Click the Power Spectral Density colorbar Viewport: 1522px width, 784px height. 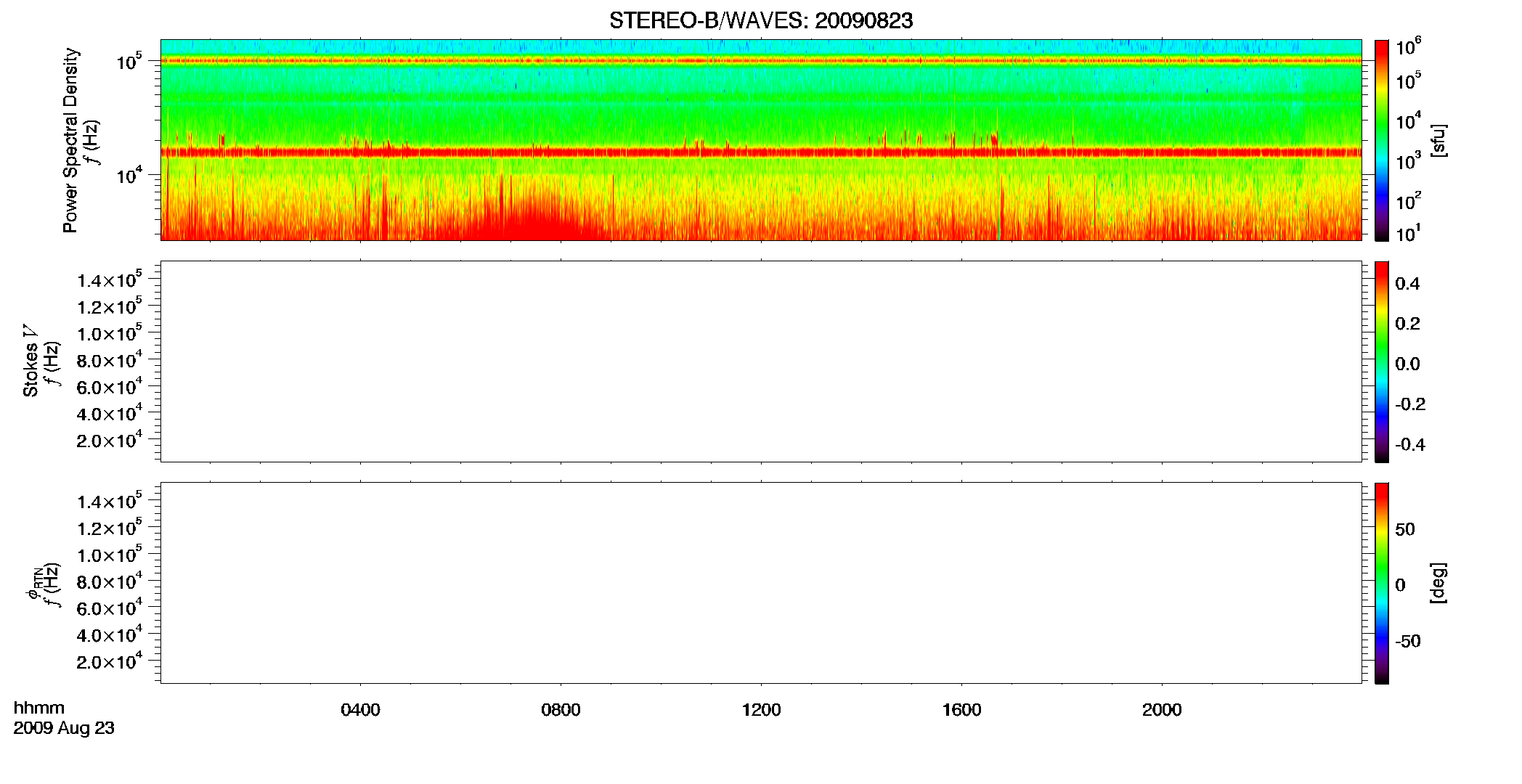click(1382, 140)
